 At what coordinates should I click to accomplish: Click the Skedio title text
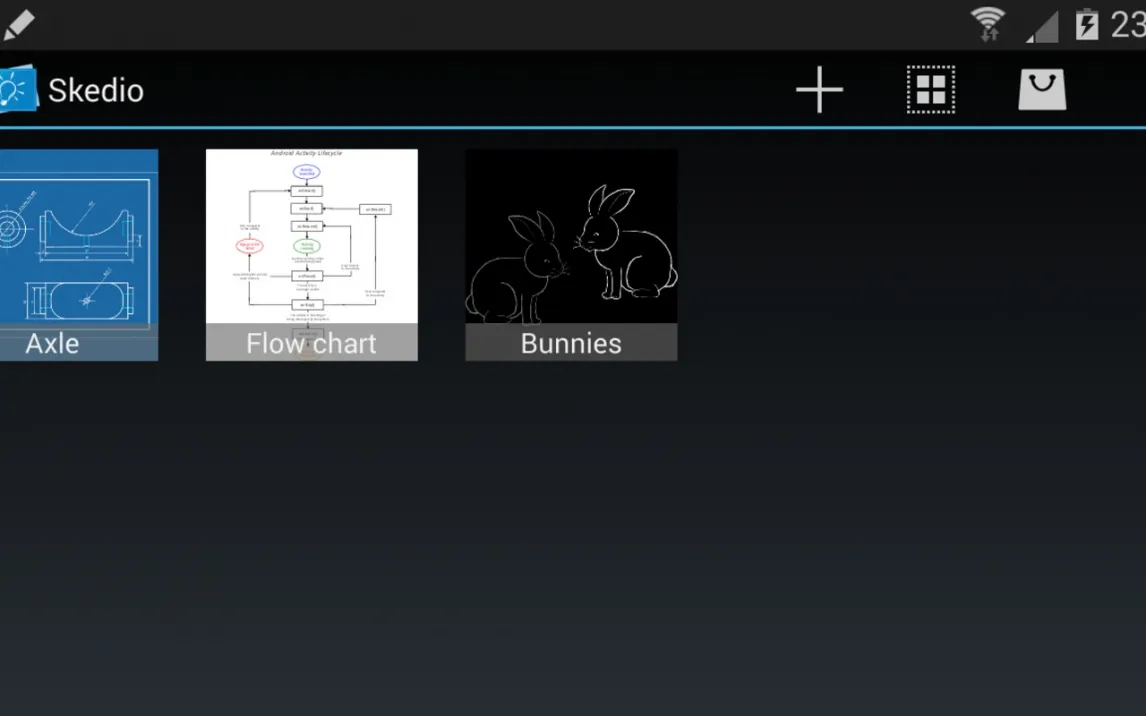96,91
